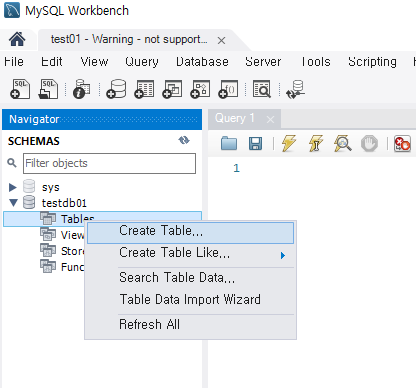Image resolution: width=416 pixels, height=388 pixels.
Task: Select Refresh All in context menu
Action: [x=190, y=324]
